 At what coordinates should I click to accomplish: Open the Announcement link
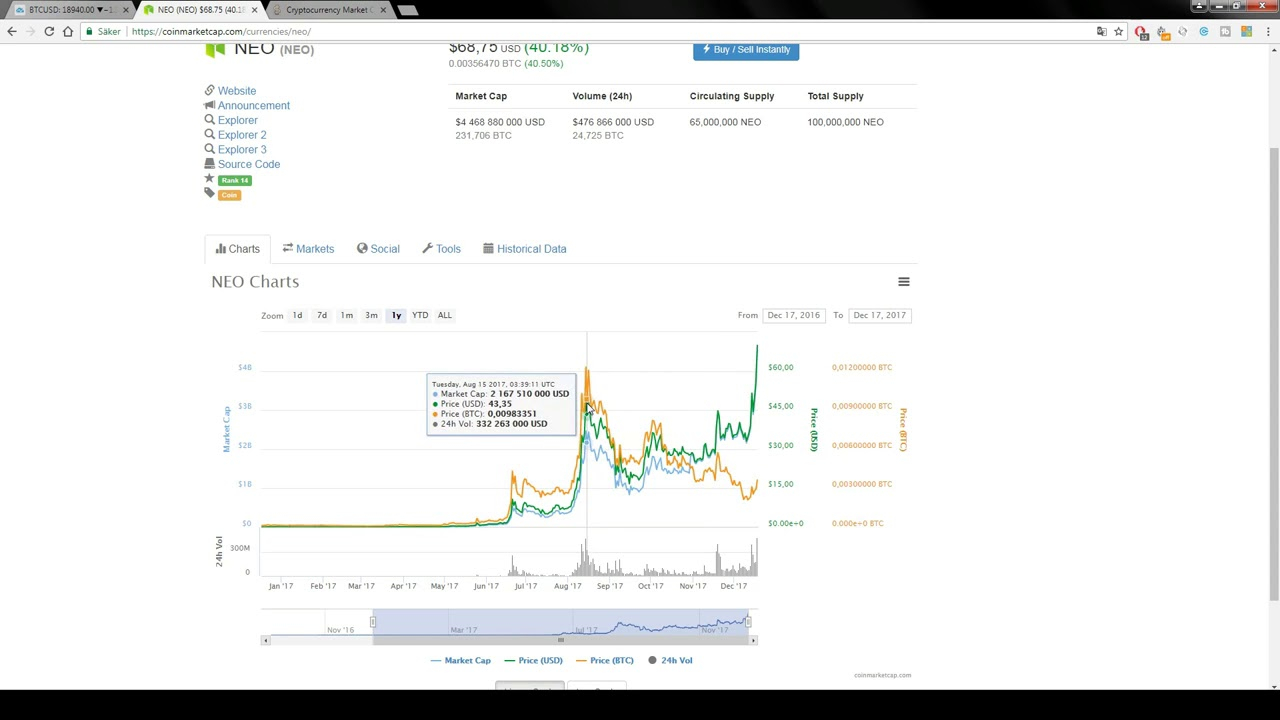click(x=254, y=106)
